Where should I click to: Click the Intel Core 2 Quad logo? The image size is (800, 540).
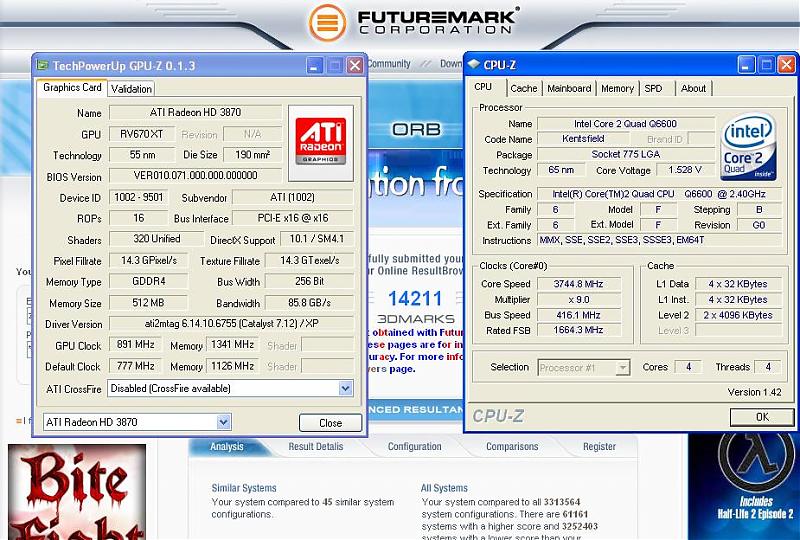click(748, 147)
